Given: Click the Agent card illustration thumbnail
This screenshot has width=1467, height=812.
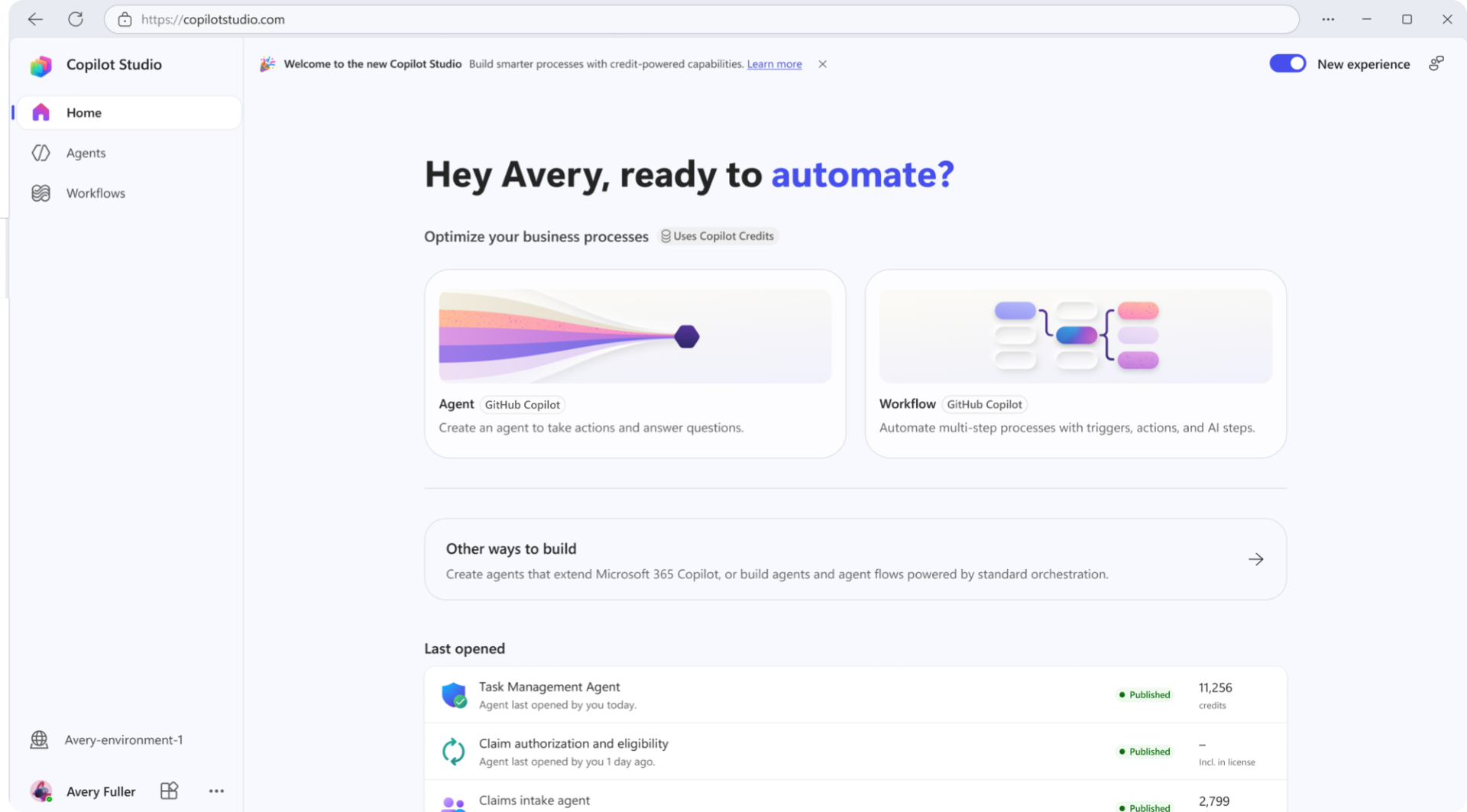Looking at the screenshot, I should [x=635, y=336].
